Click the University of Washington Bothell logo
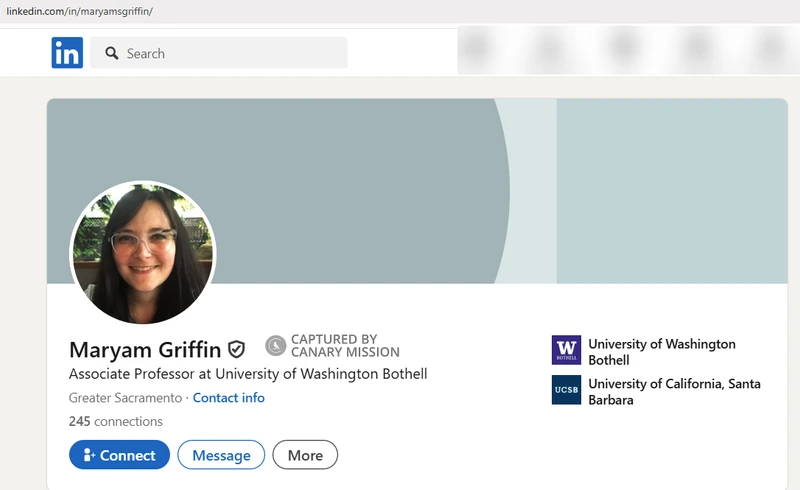 tap(566, 350)
